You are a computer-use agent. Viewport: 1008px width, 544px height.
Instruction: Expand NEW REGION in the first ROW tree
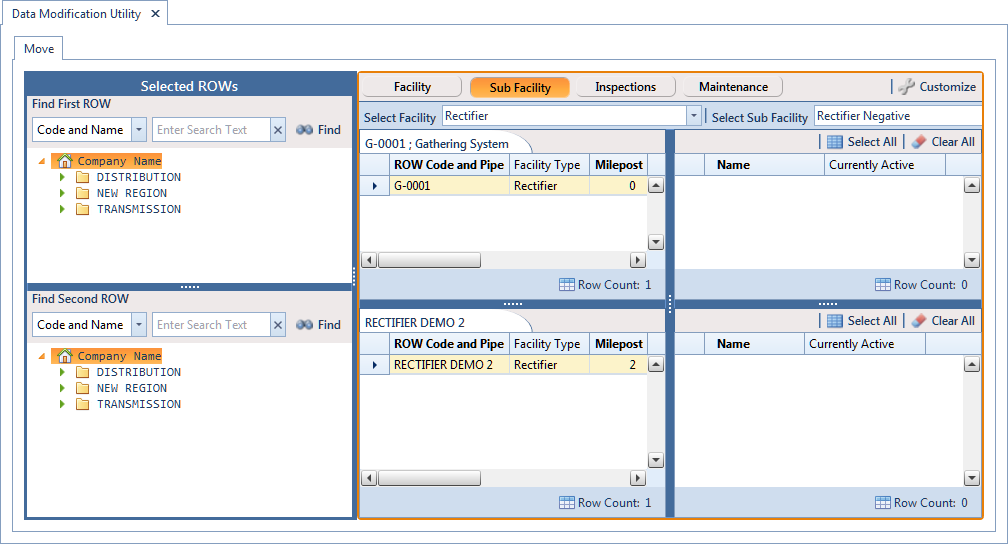tap(62, 193)
